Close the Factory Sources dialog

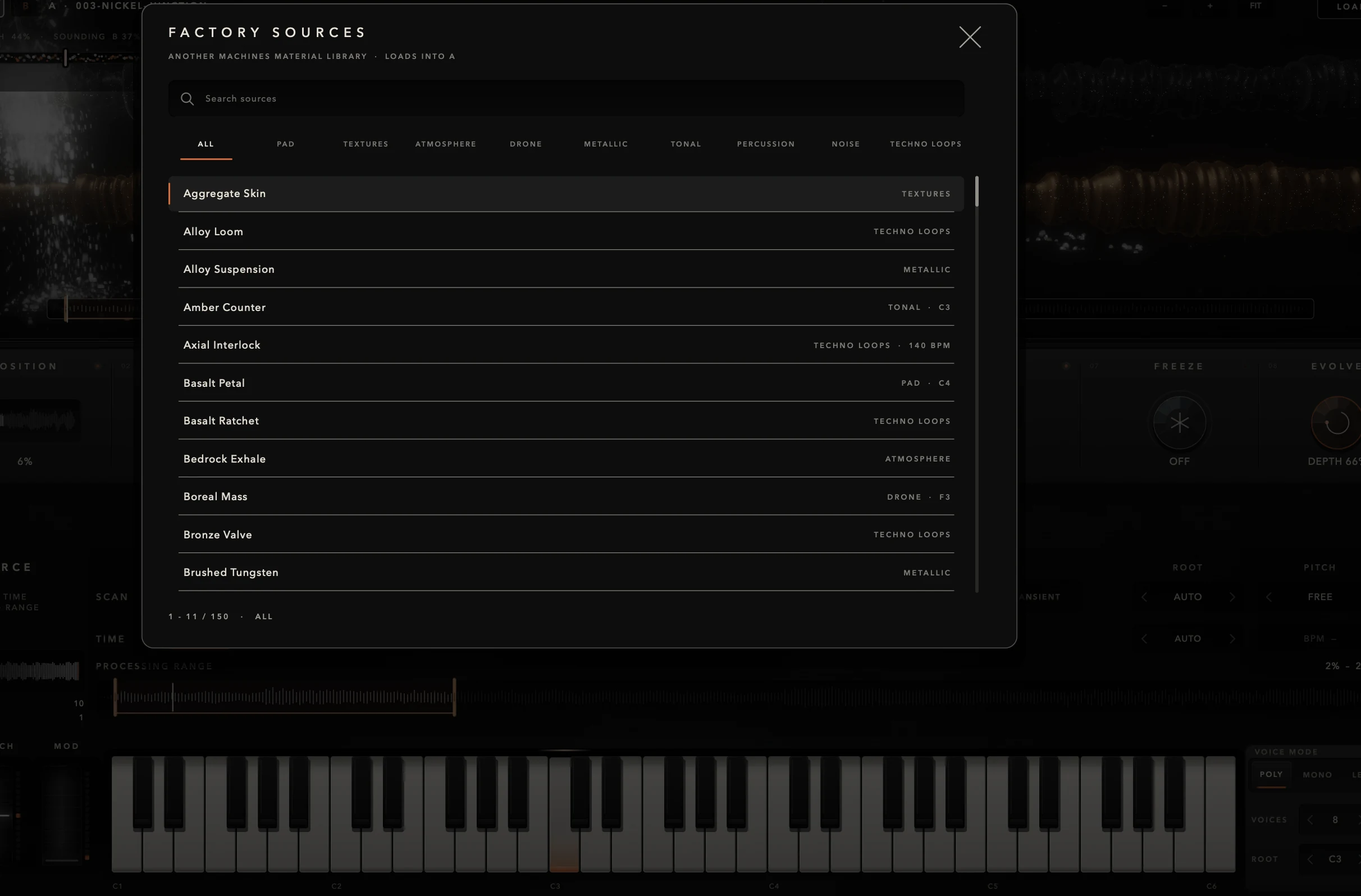(970, 37)
